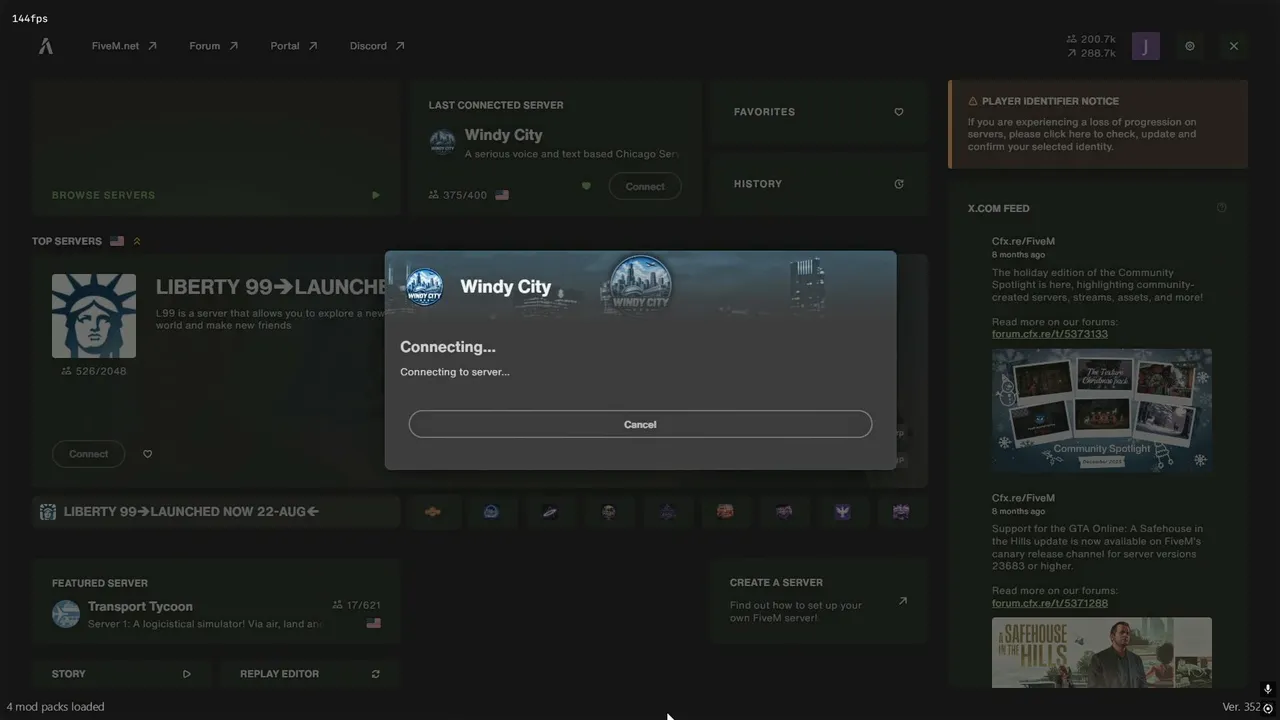Image resolution: width=1280 pixels, height=720 pixels.
Task: Select the blue round badge server icon
Action: [491, 512]
